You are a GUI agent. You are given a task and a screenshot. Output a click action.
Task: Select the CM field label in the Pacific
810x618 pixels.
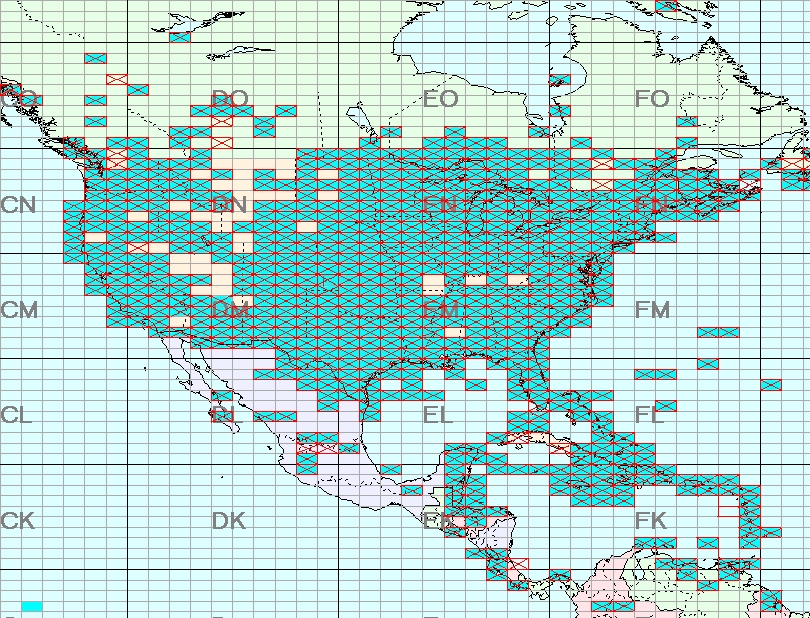point(19,311)
